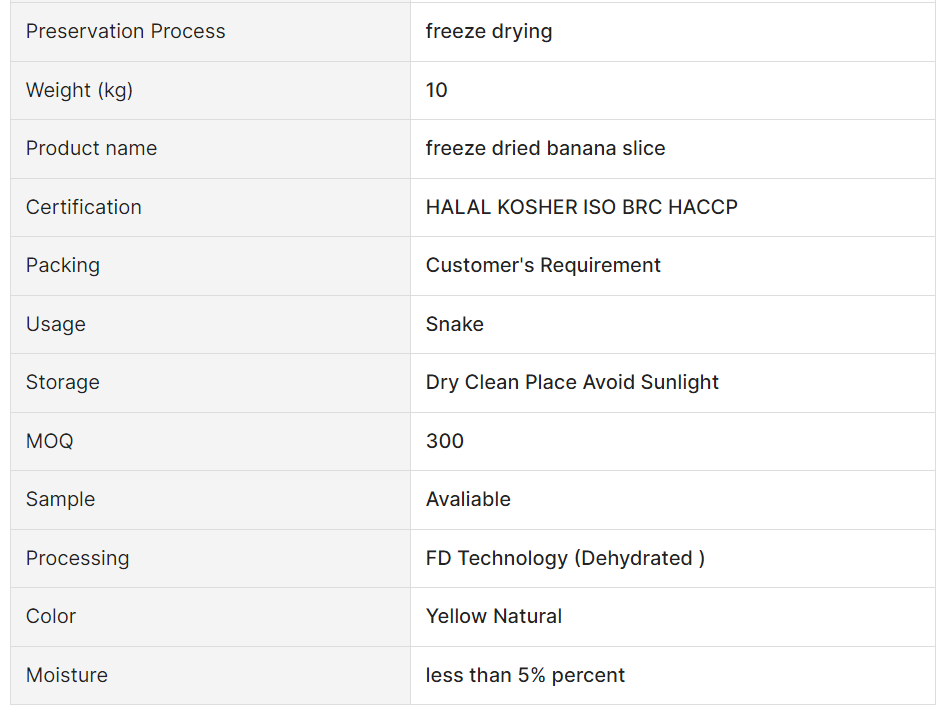Click the Preservation Process label cell
Screen dimensions: 945x710
point(125,32)
